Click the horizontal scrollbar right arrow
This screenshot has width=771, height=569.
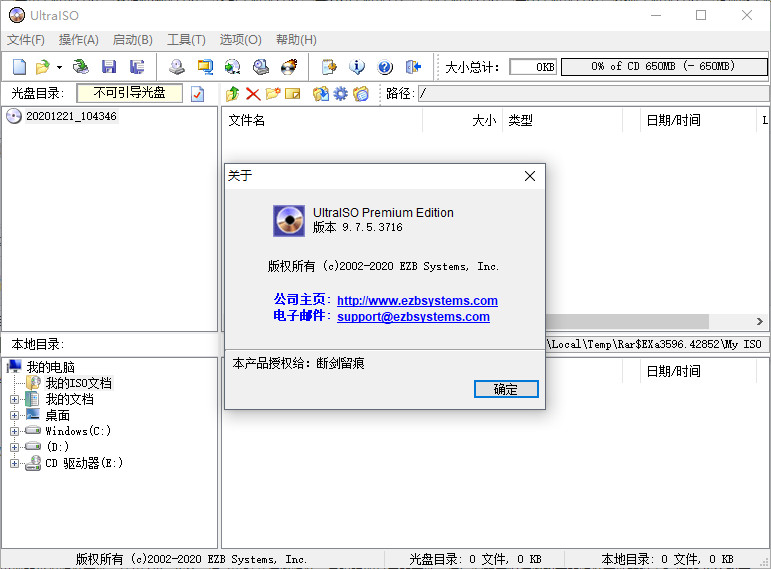[x=760, y=321]
